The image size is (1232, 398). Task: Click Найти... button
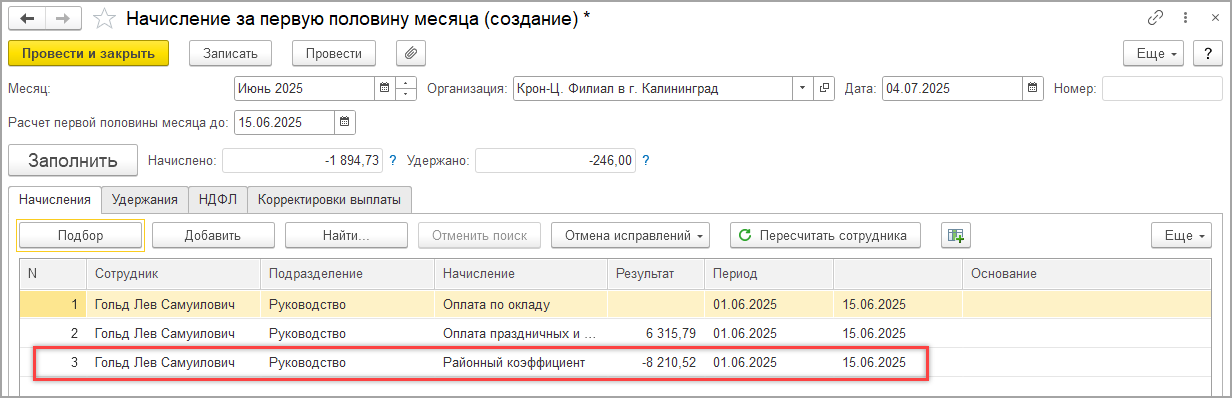click(346, 236)
